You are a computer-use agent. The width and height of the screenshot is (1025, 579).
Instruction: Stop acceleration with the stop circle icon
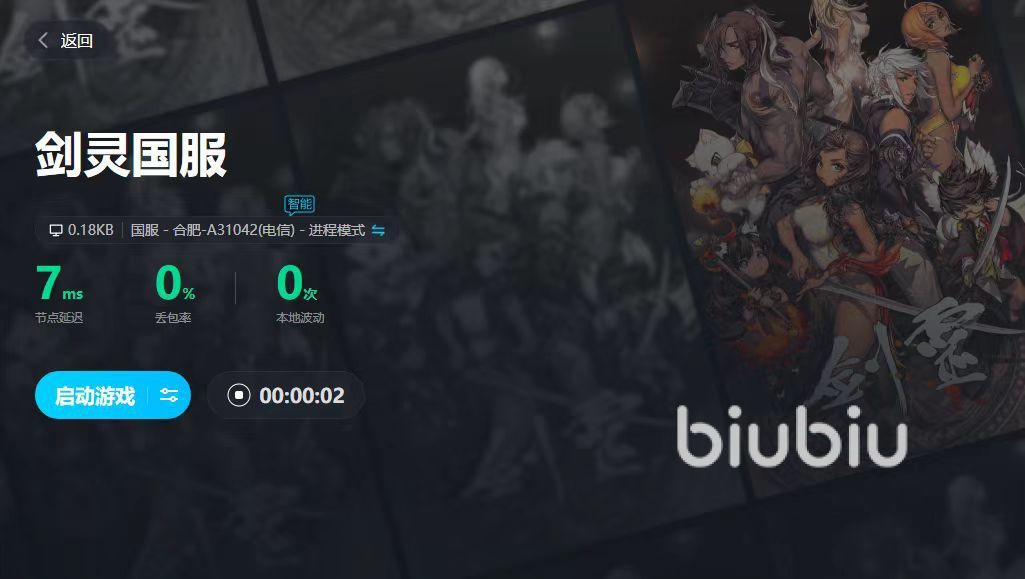click(x=239, y=395)
